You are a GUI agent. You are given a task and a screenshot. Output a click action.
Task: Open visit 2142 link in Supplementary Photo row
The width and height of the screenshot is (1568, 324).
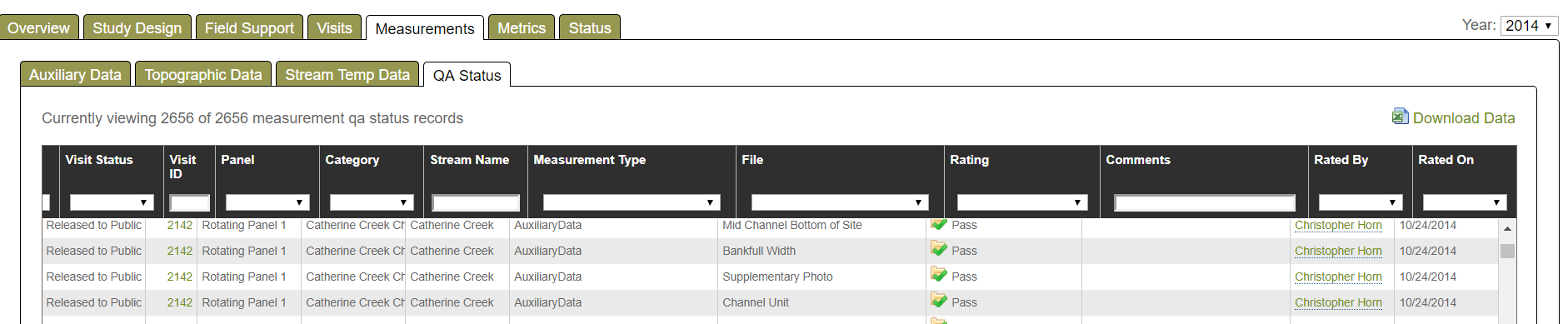tap(179, 277)
